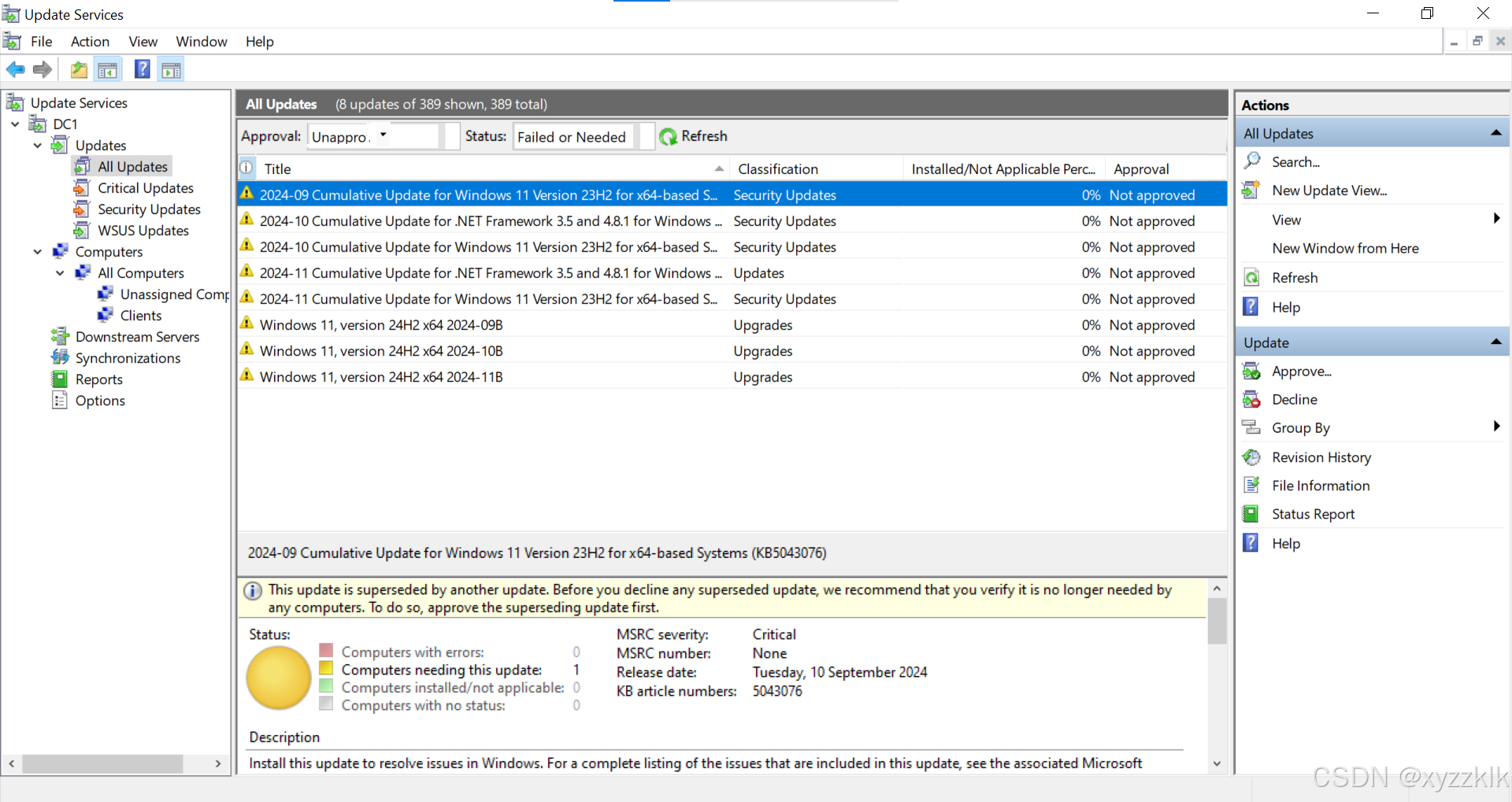This screenshot has height=802, width=1512.
Task: Click the Revision History icon
Action: [x=1251, y=456]
